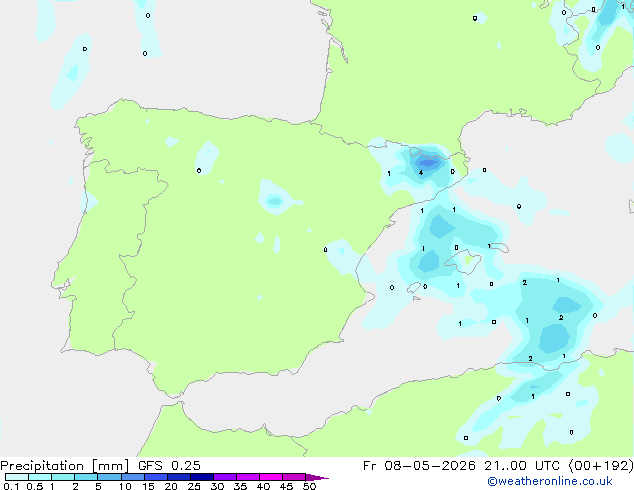Image resolution: width=634 pixels, height=490 pixels.
Task: Pick the 15–20 mm legend color swatch
Action: click(x=155, y=477)
